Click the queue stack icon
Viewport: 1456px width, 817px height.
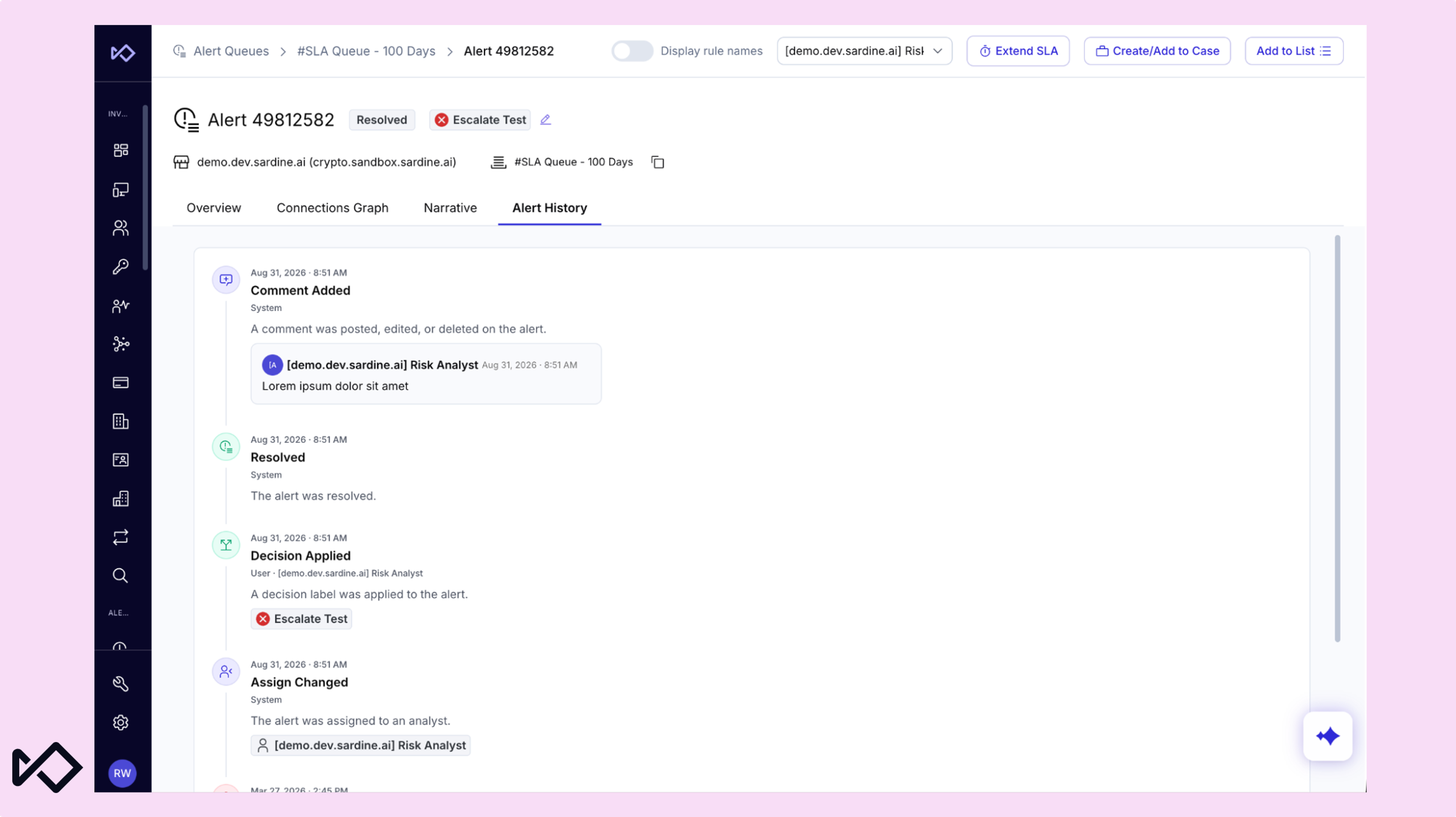(x=498, y=162)
